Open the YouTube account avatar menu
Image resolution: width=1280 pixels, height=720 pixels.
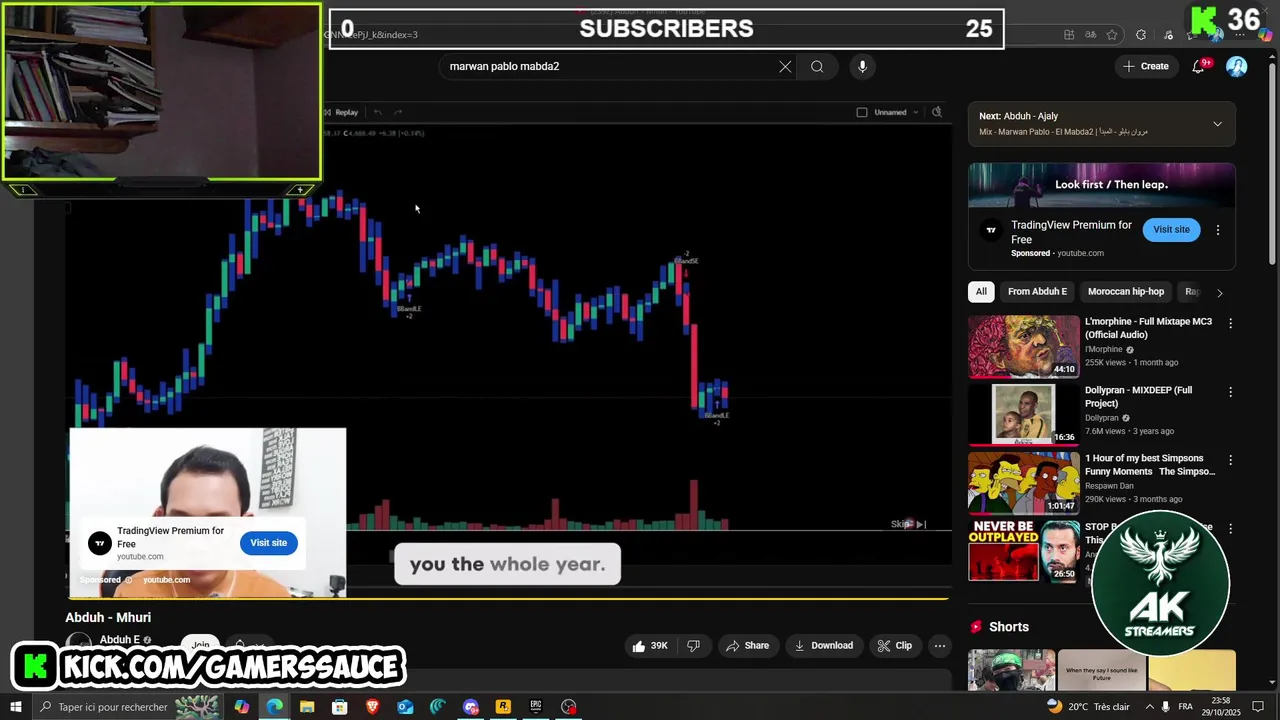pos(1237,67)
